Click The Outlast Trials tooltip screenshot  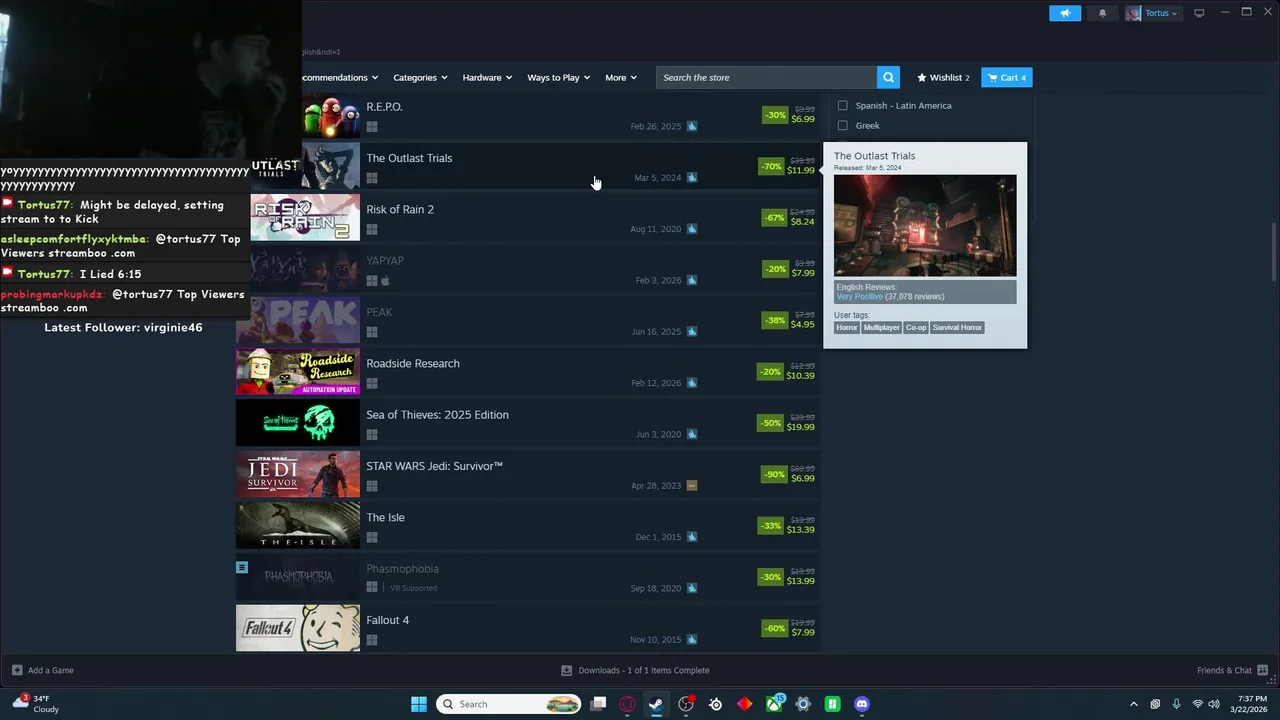point(925,226)
